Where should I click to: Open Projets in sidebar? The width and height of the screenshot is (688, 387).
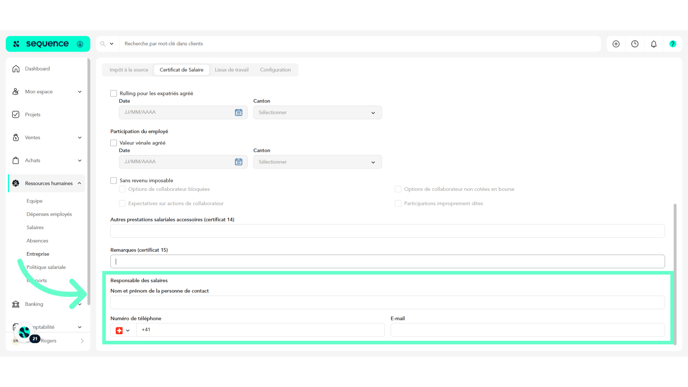pos(32,115)
